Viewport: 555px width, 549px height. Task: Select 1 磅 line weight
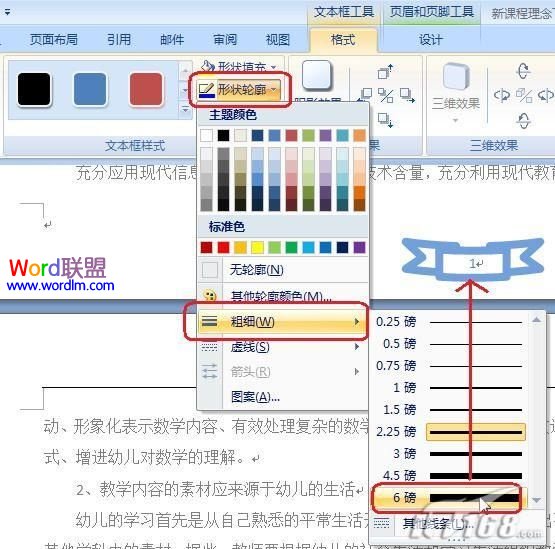[449, 388]
